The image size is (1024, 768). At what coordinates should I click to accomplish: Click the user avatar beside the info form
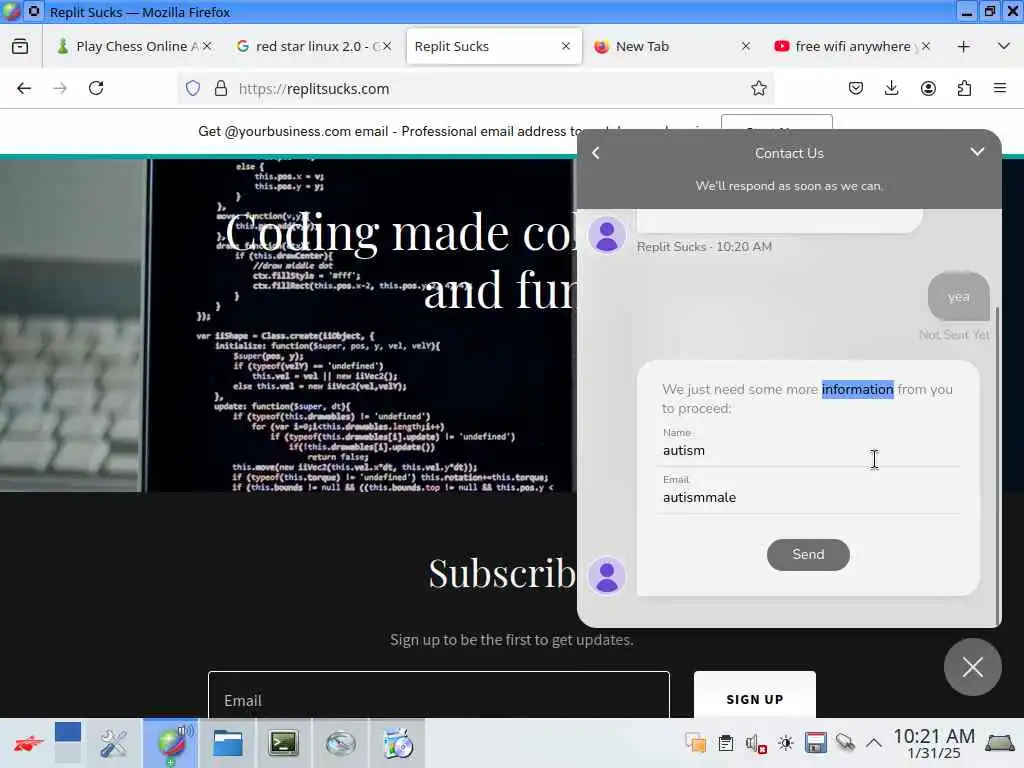pos(607,576)
